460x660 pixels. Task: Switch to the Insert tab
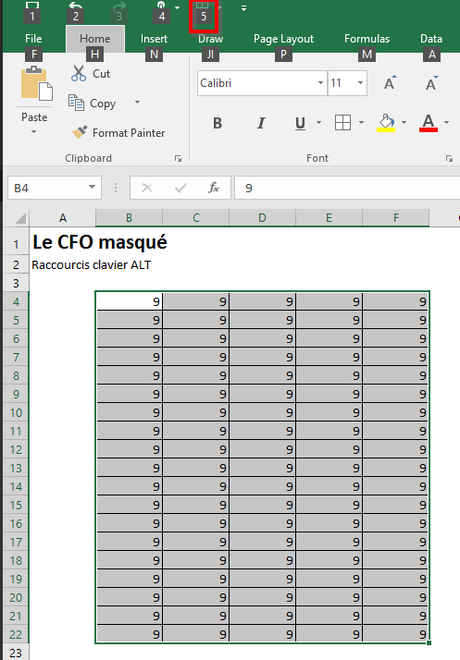pyautogui.click(x=154, y=39)
